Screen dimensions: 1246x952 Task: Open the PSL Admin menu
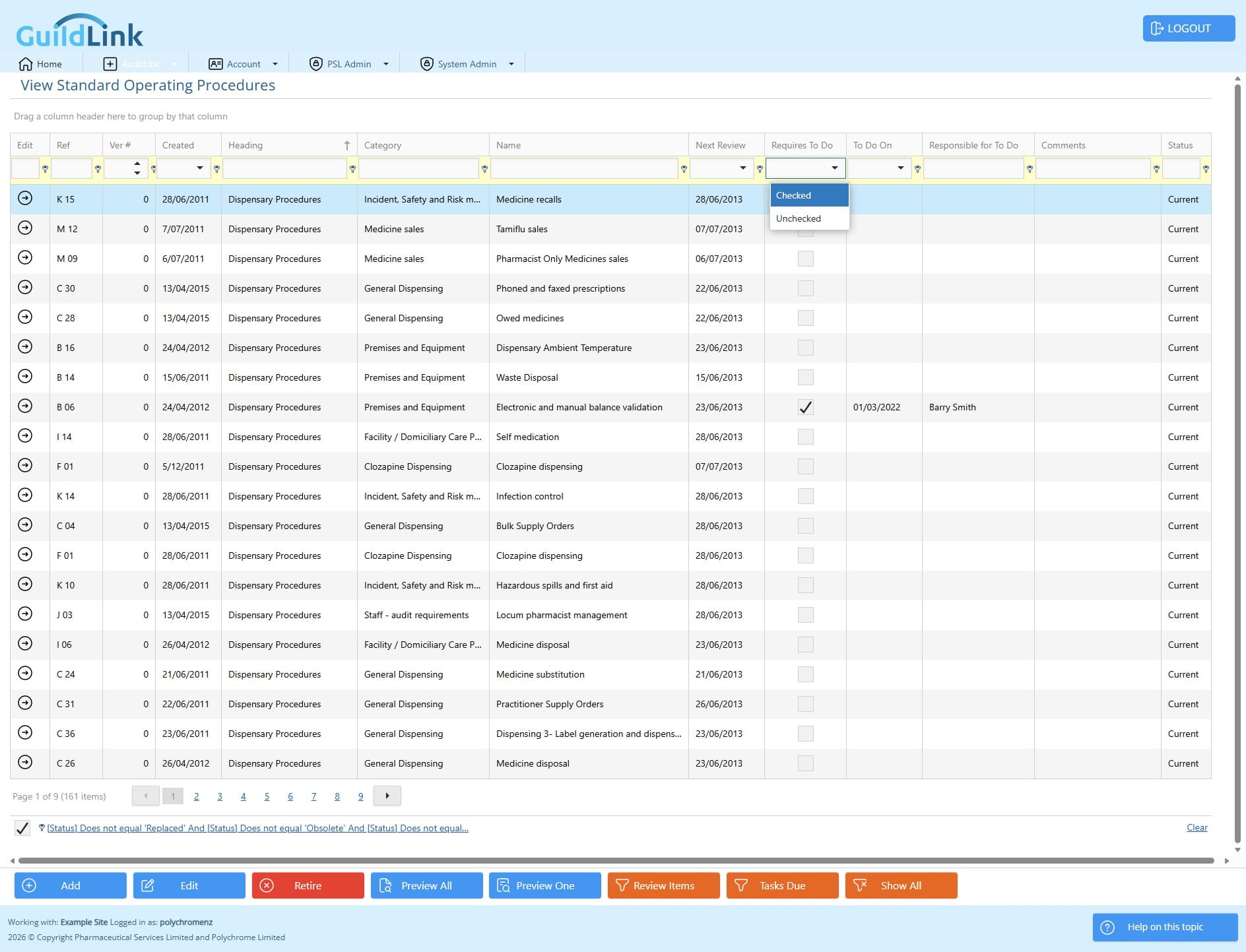[x=349, y=64]
